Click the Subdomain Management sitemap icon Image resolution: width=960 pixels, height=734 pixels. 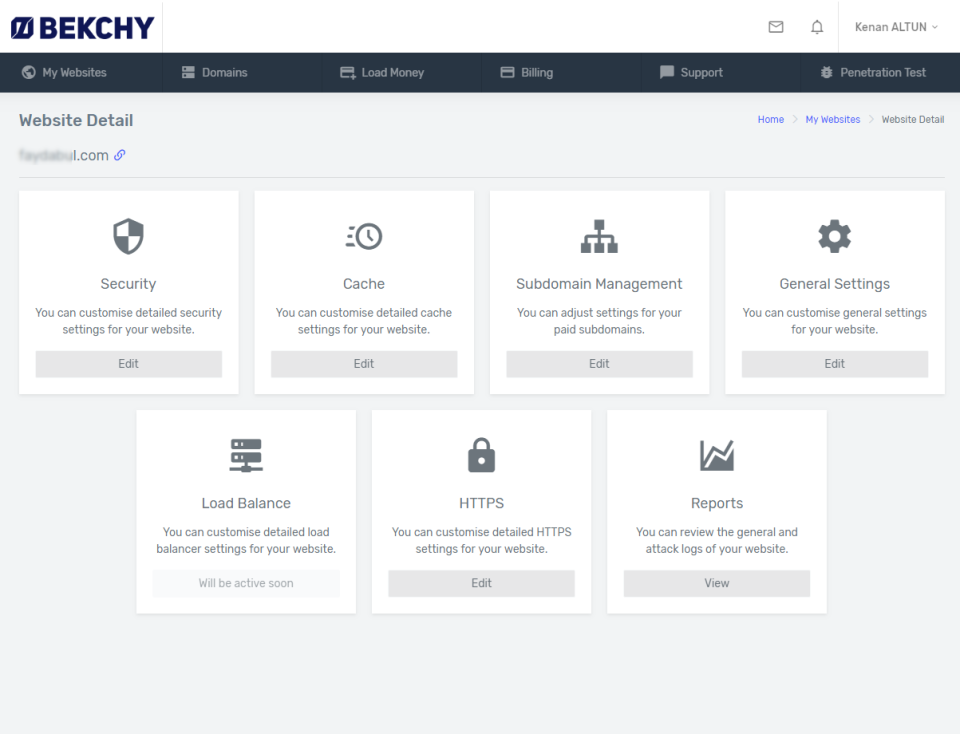[x=599, y=236]
